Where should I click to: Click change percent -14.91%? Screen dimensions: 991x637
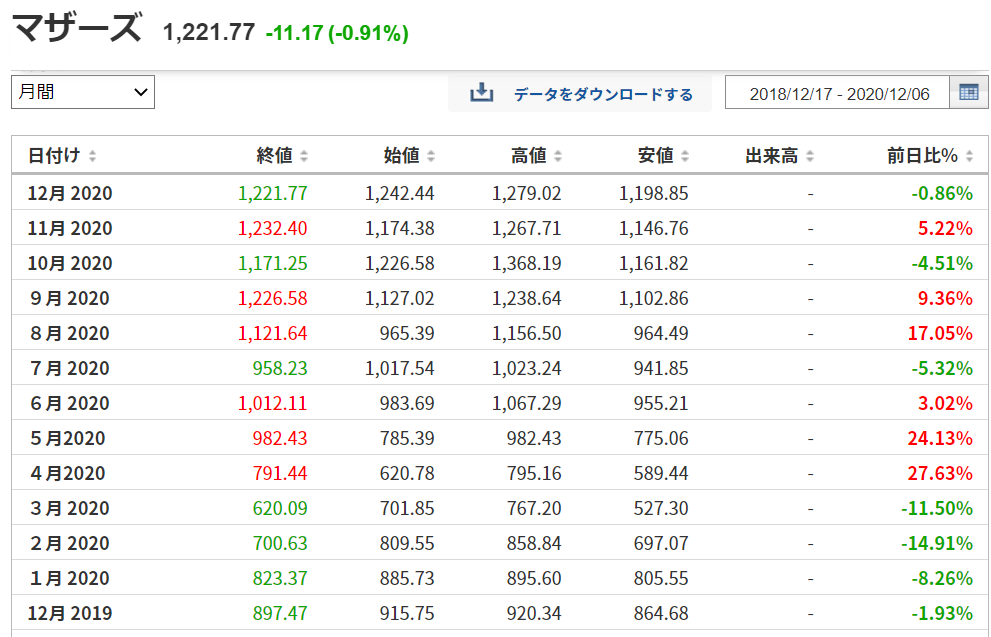937,543
